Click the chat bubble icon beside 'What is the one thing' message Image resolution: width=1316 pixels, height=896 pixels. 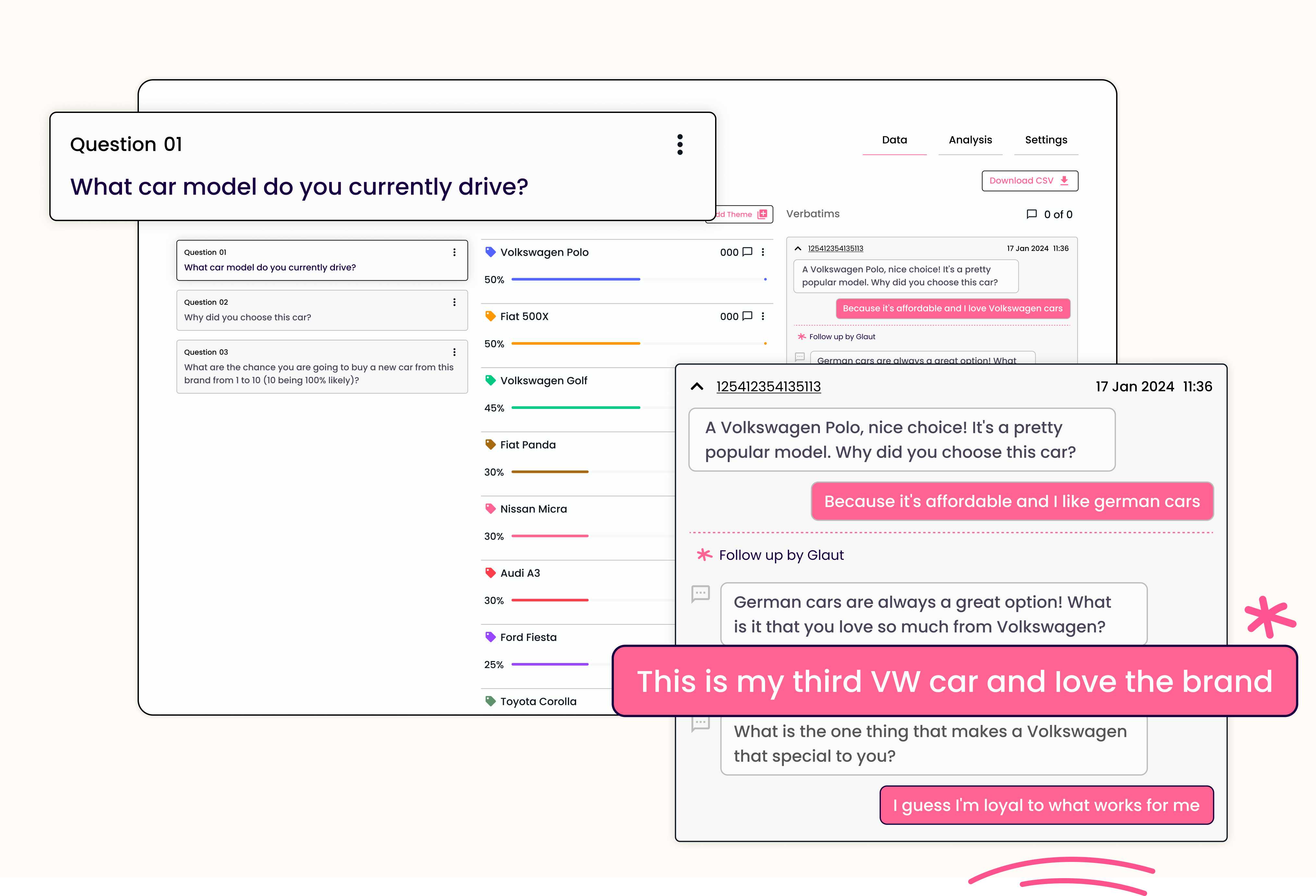(x=701, y=724)
